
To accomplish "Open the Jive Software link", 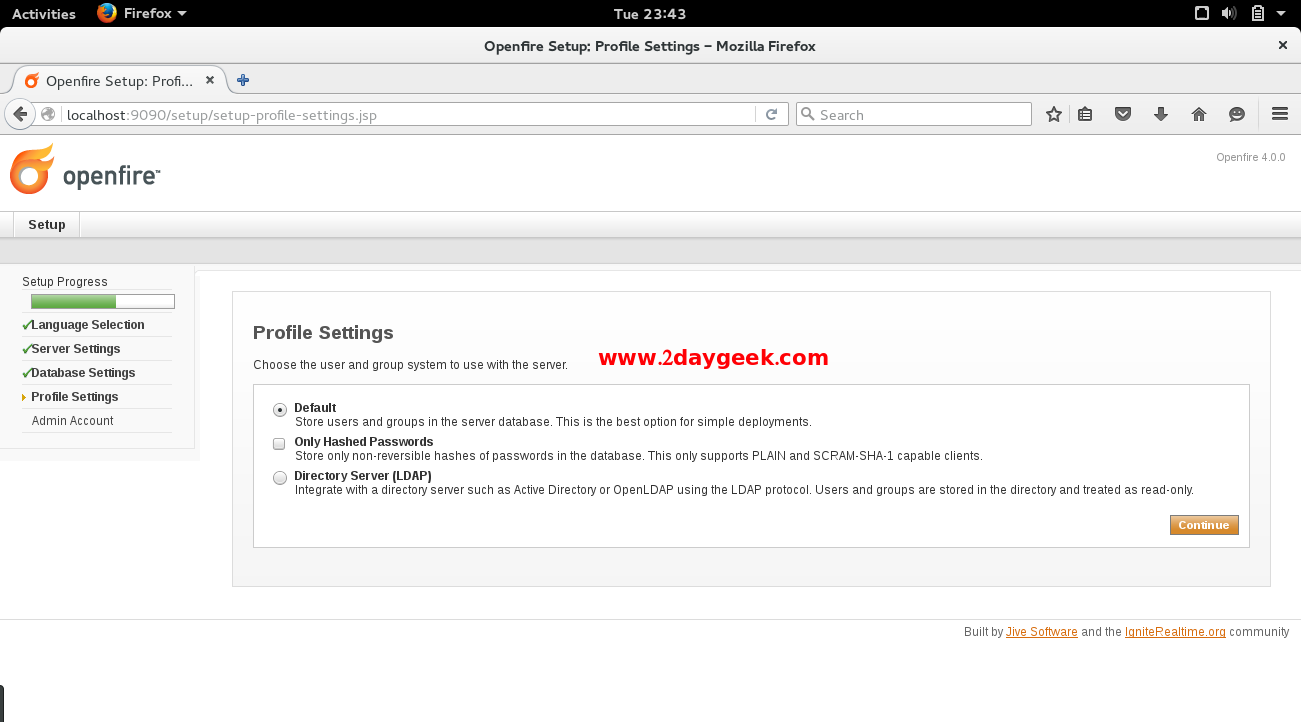I will [x=1042, y=632].
